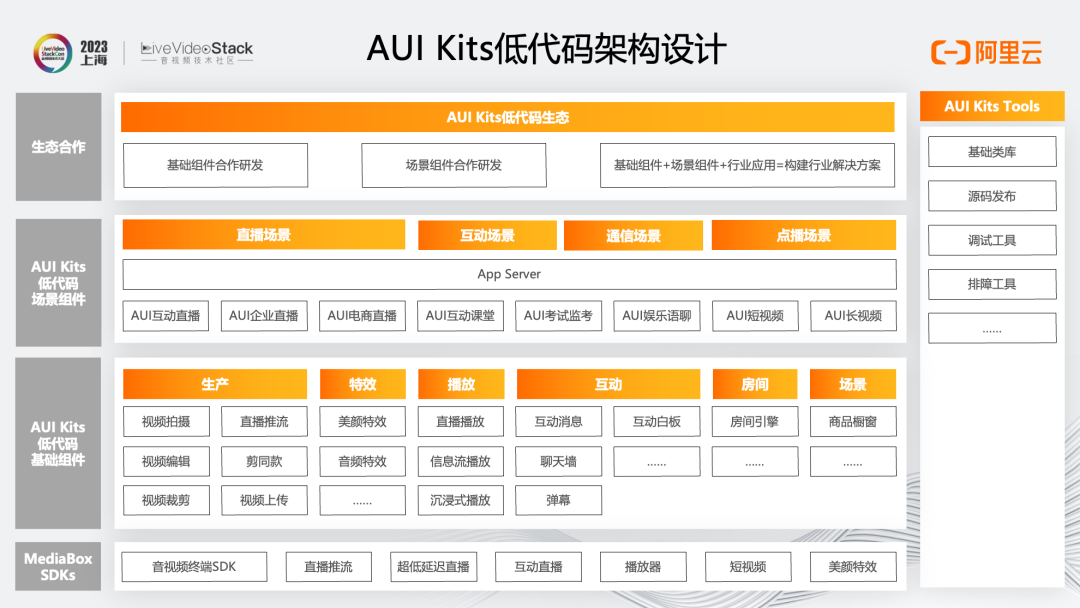1080x608 pixels.
Task: Click the 构建行业解决方案 formula box
Action: [x=747, y=165]
